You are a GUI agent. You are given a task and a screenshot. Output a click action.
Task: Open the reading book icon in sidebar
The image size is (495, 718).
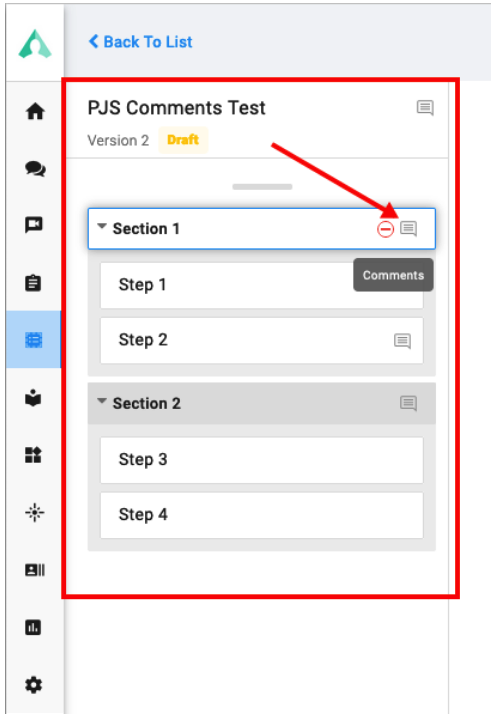33,397
